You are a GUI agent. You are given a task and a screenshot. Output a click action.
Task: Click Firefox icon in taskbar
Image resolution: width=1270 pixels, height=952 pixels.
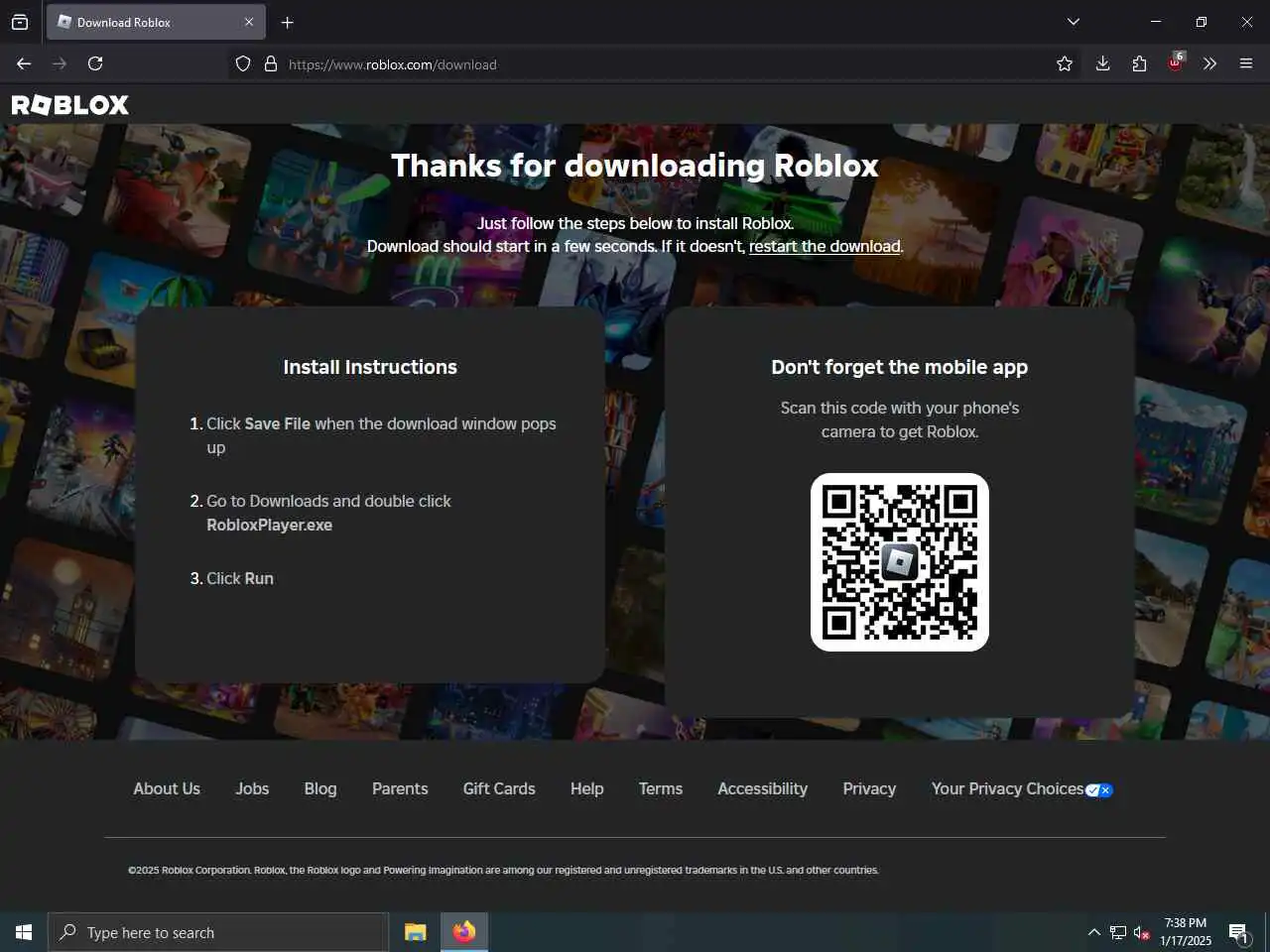coord(464,932)
